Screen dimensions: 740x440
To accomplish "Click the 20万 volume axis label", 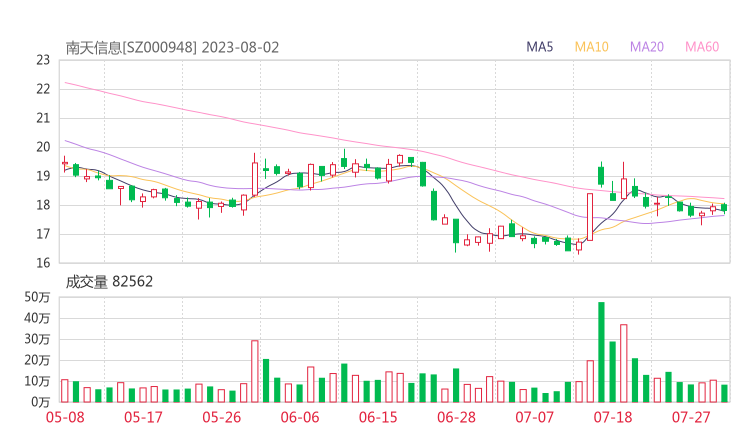I will click(37, 360).
